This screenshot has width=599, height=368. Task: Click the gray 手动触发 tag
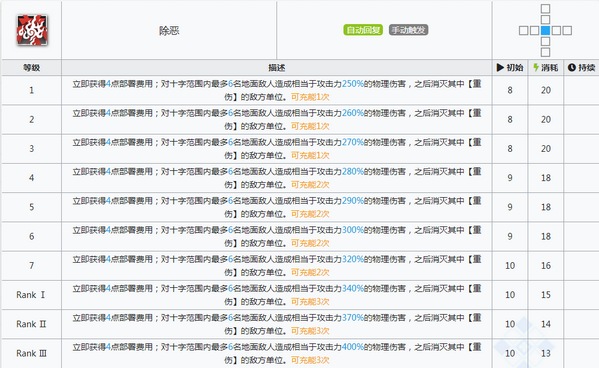(408, 30)
